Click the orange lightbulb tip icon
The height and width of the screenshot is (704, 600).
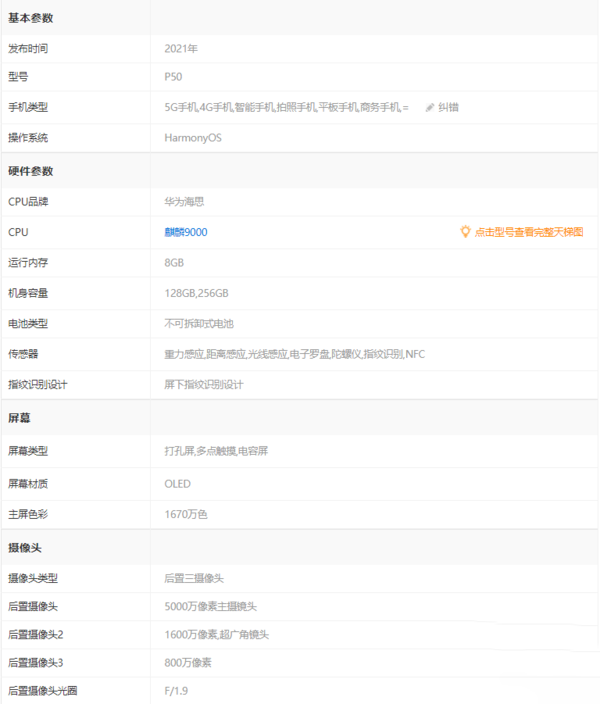tap(465, 231)
